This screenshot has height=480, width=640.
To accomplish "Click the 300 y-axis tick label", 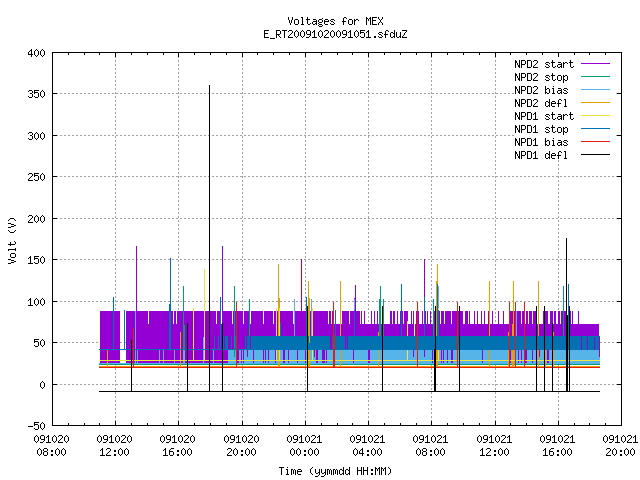I will (36, 136).
